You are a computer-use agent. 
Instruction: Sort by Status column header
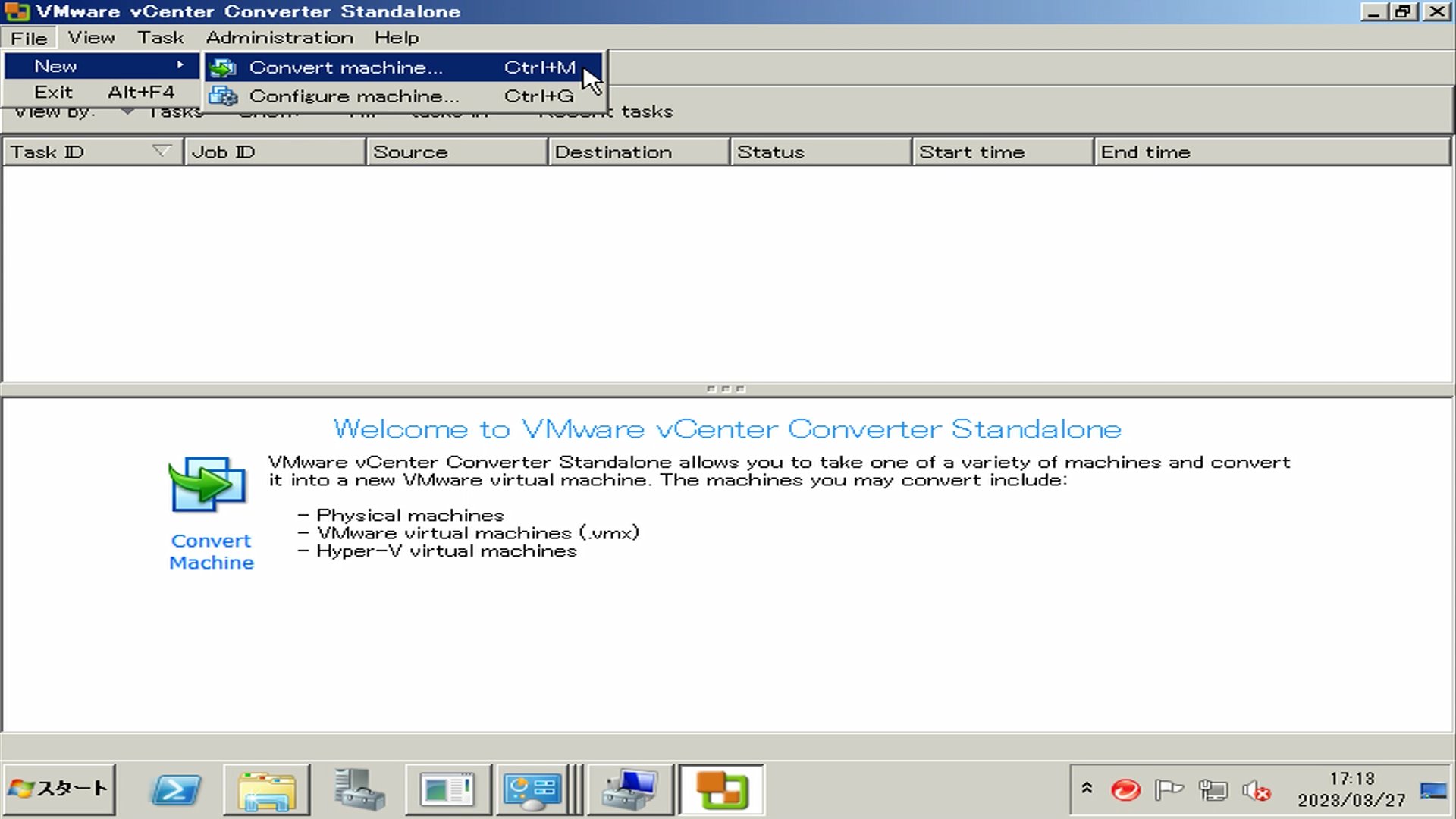[821, 152]
